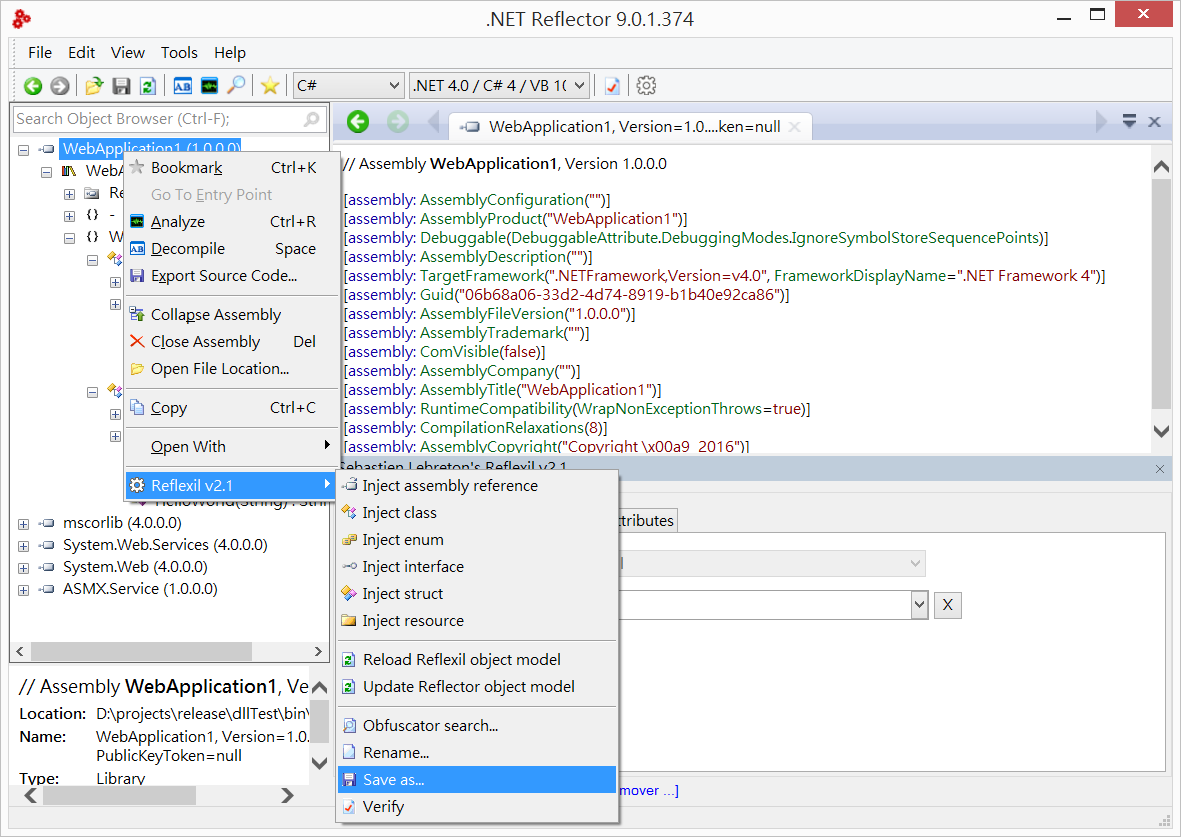This screenshot has height=837, width=1181.
Task: Click the Save assembly disk icon
Action: 121,86
